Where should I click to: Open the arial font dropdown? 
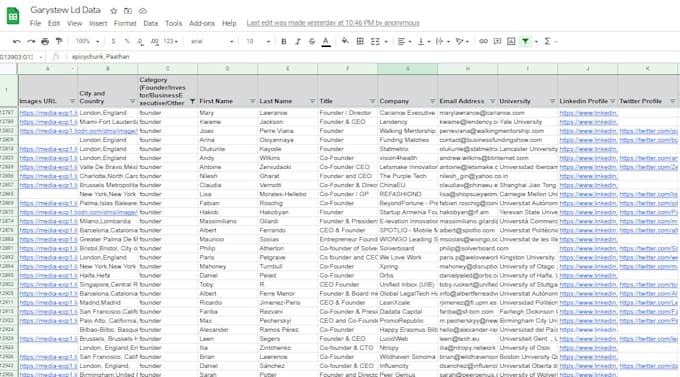point(212,41)
